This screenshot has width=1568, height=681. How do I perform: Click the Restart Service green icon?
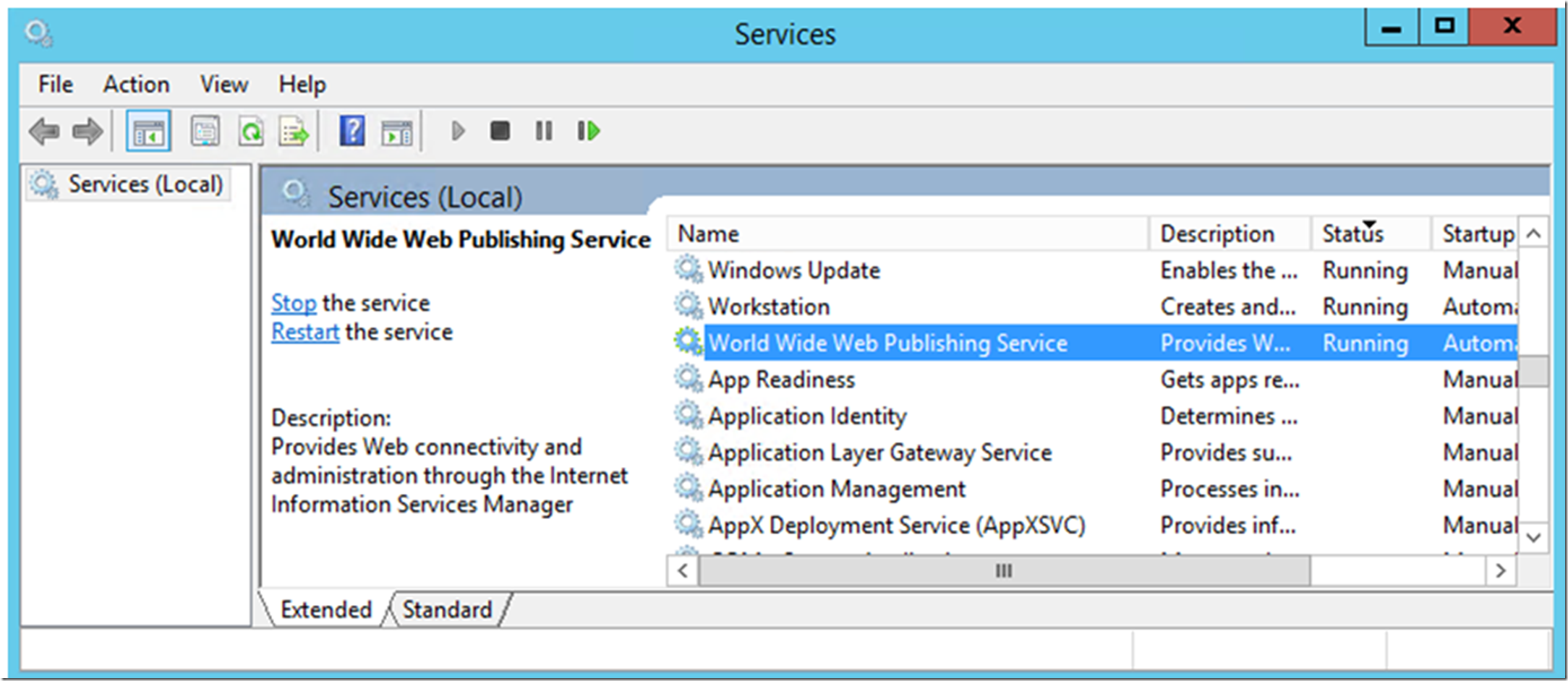tap(589, 131)
